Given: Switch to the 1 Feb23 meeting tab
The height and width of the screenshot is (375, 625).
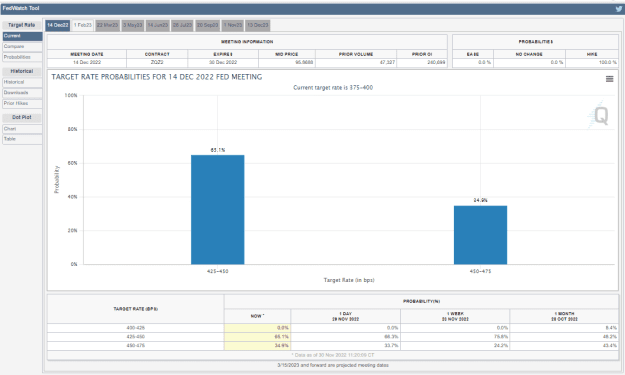Looking at the screenshot, I should coord(83,25).
